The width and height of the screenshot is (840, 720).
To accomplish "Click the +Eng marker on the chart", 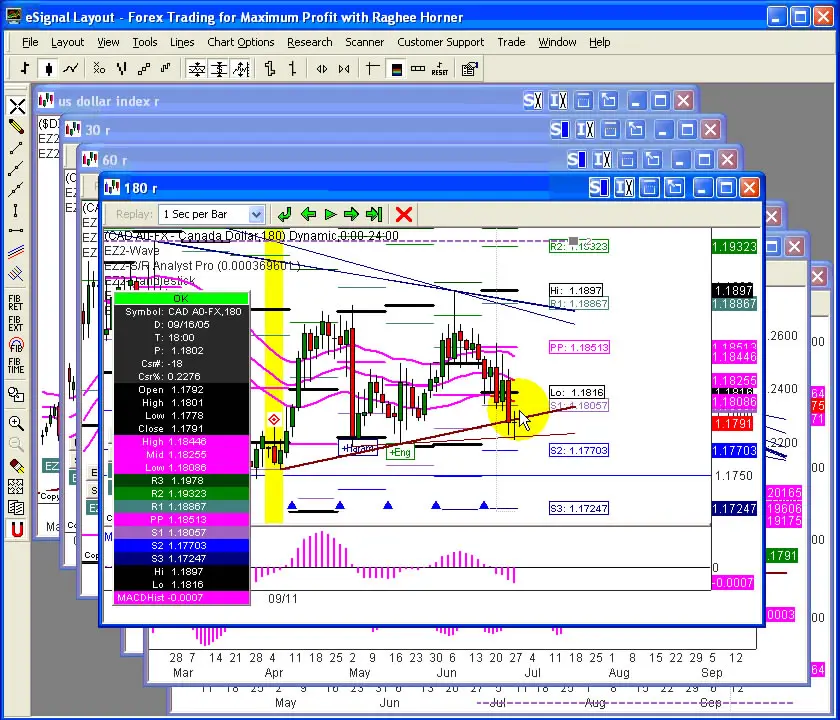I will click(400, 452).
